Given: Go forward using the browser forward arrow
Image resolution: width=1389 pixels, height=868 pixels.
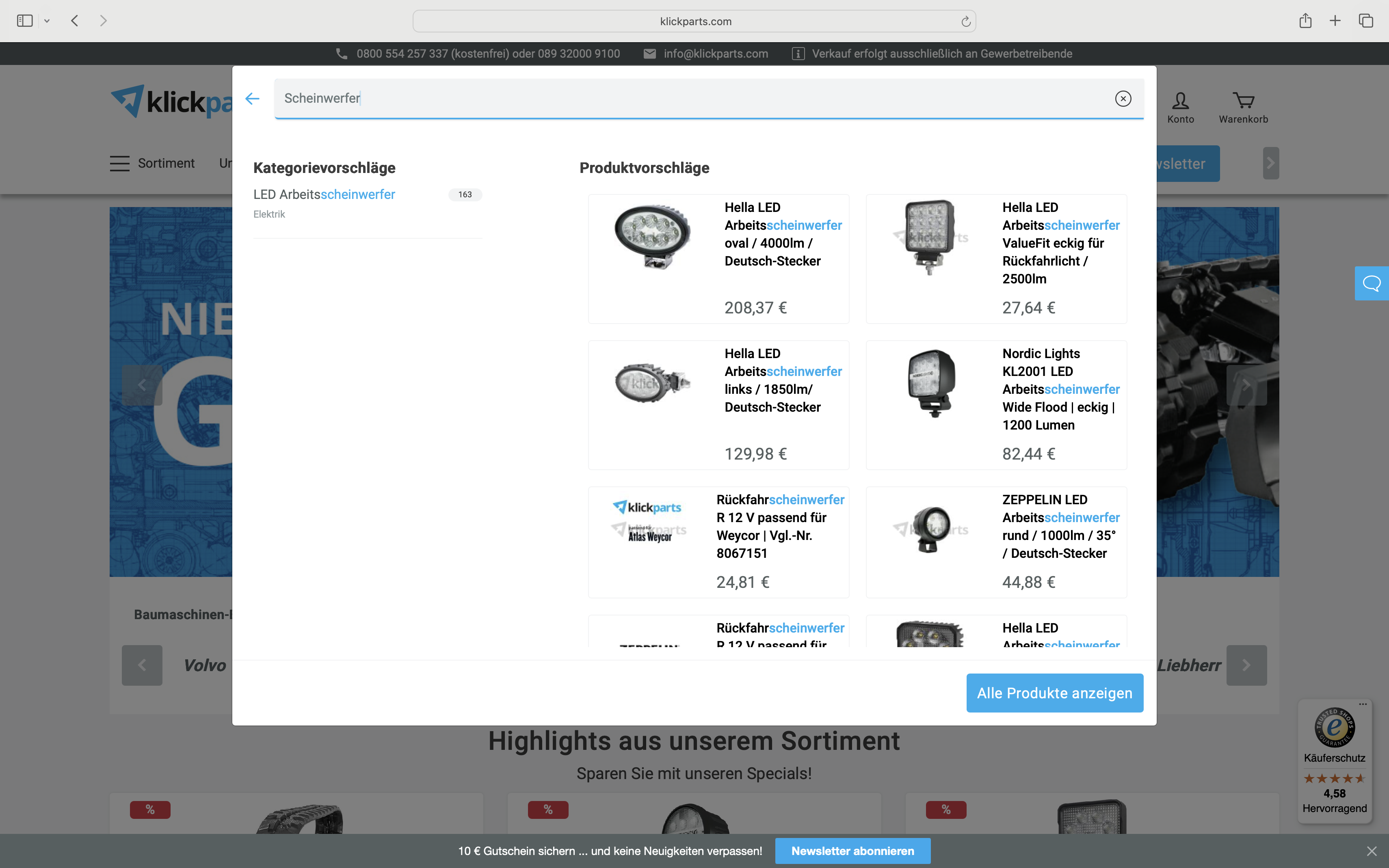Looking at the screenshot, I should tap(103, 21).
